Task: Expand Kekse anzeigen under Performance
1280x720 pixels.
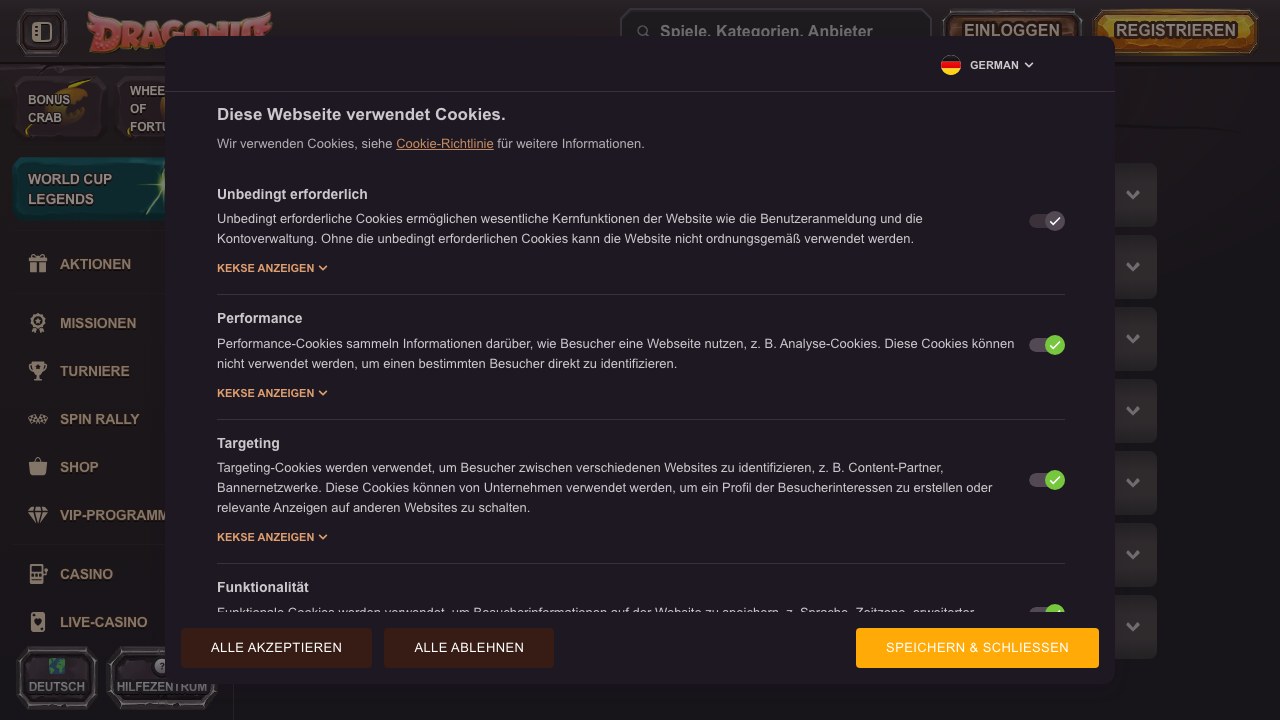Action: [272, 393]
